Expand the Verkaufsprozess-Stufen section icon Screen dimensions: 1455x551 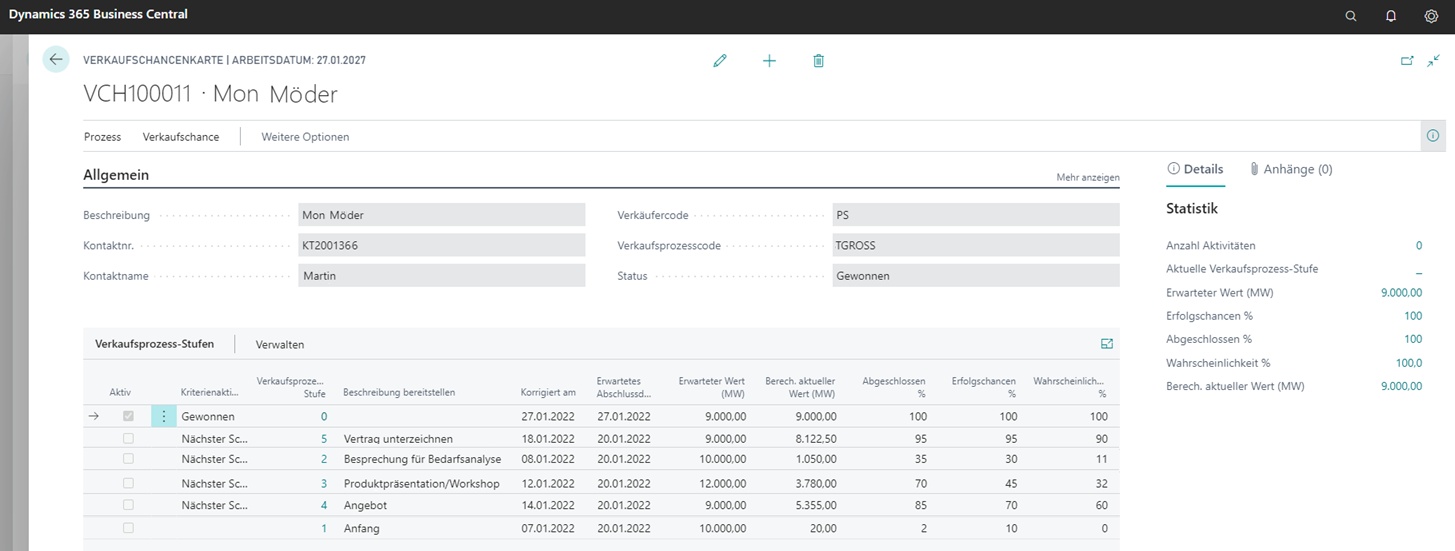point(1107,344)
